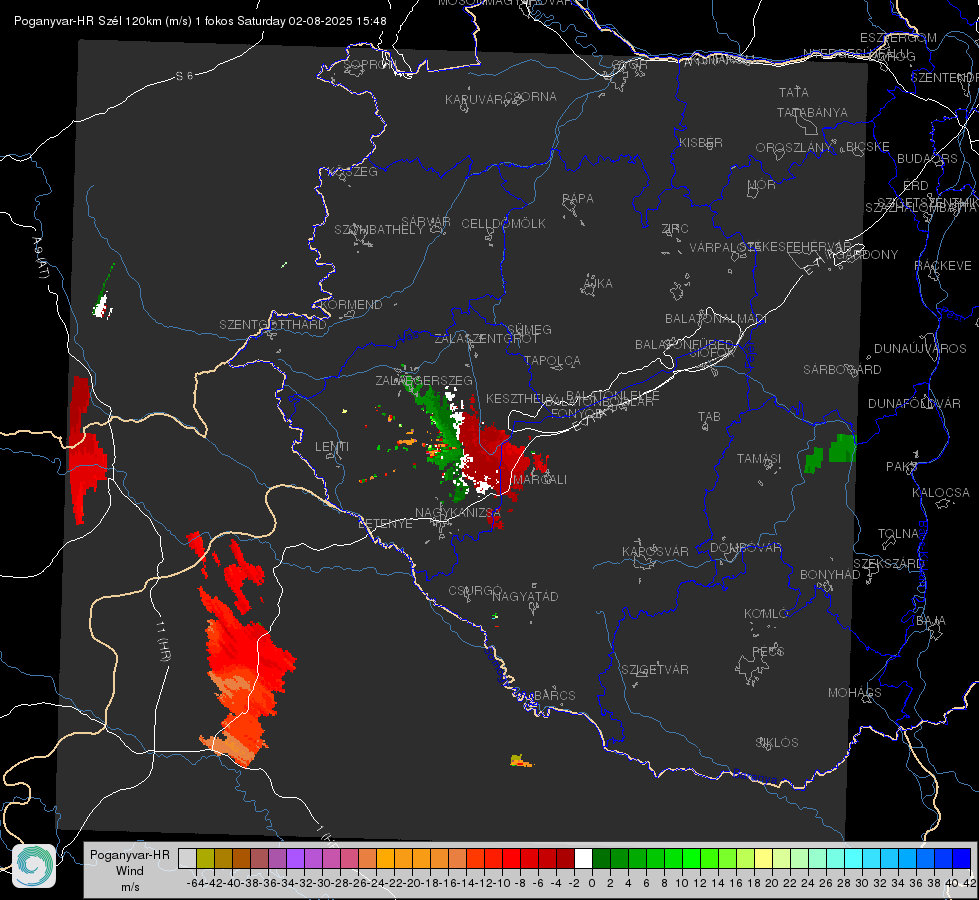Click the TATA city label
The height and width of the screenshot is (900, 979).
(x=794, y=92)
